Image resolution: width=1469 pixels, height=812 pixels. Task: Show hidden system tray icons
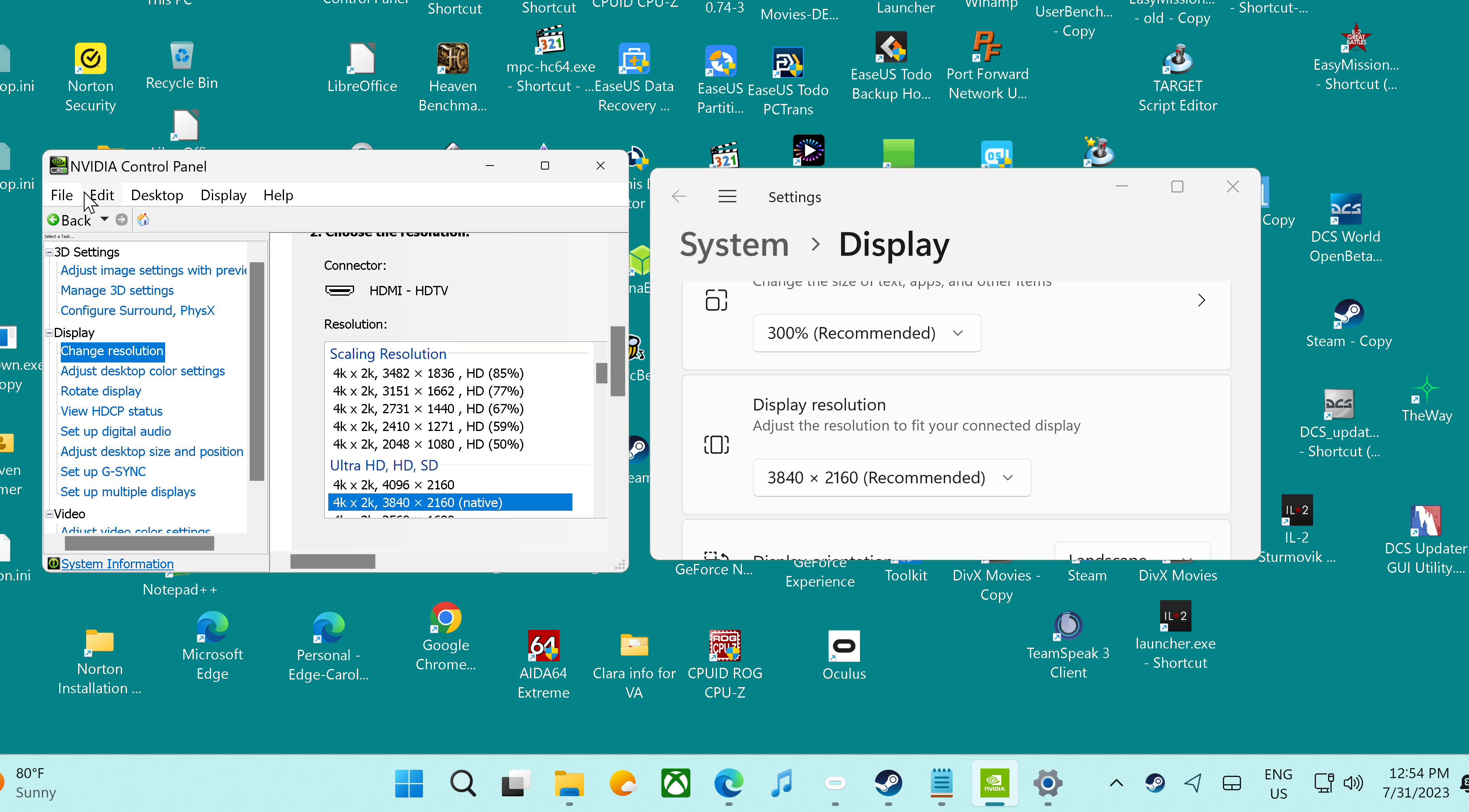click(1116, 783)
